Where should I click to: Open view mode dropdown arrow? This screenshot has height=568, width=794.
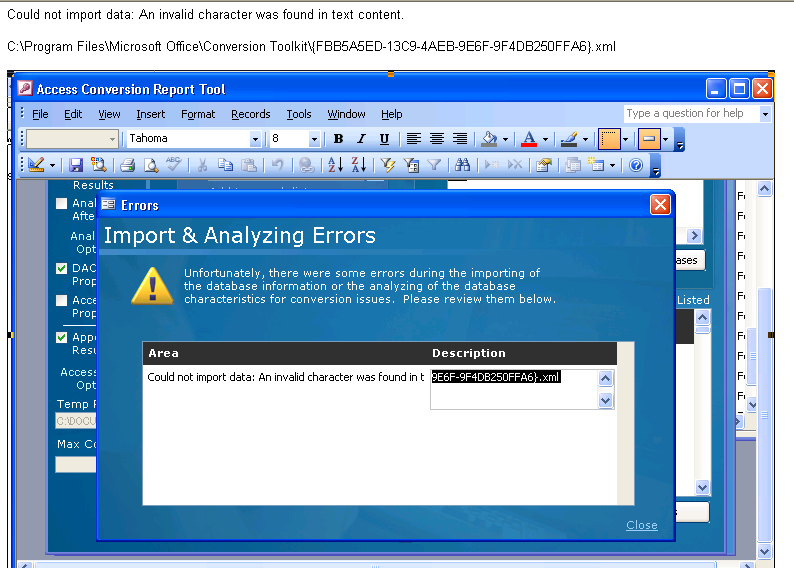pyautogui.click(x=52, y=165)
